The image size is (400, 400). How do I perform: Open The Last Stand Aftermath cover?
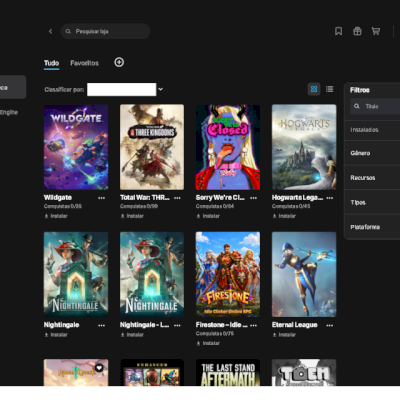point(228,372)
